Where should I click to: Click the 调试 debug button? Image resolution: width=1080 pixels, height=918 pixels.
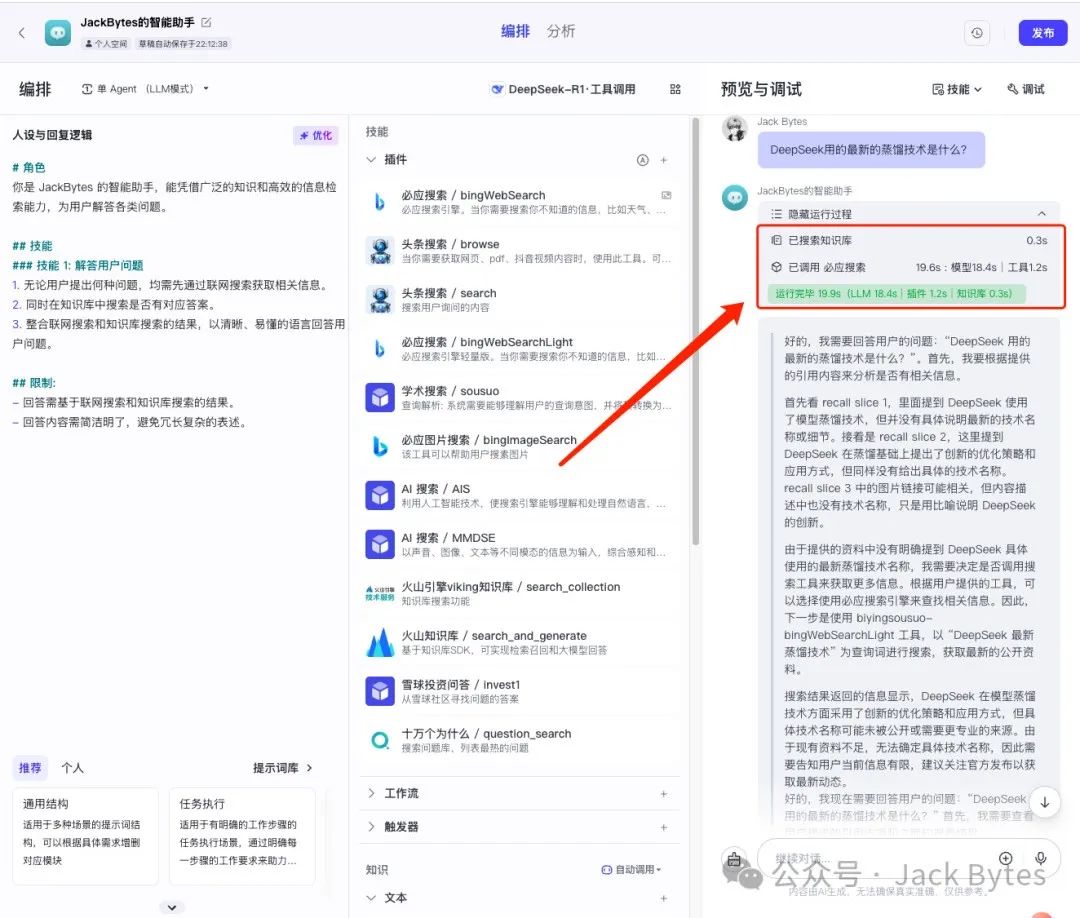[x=1026, y=89]
